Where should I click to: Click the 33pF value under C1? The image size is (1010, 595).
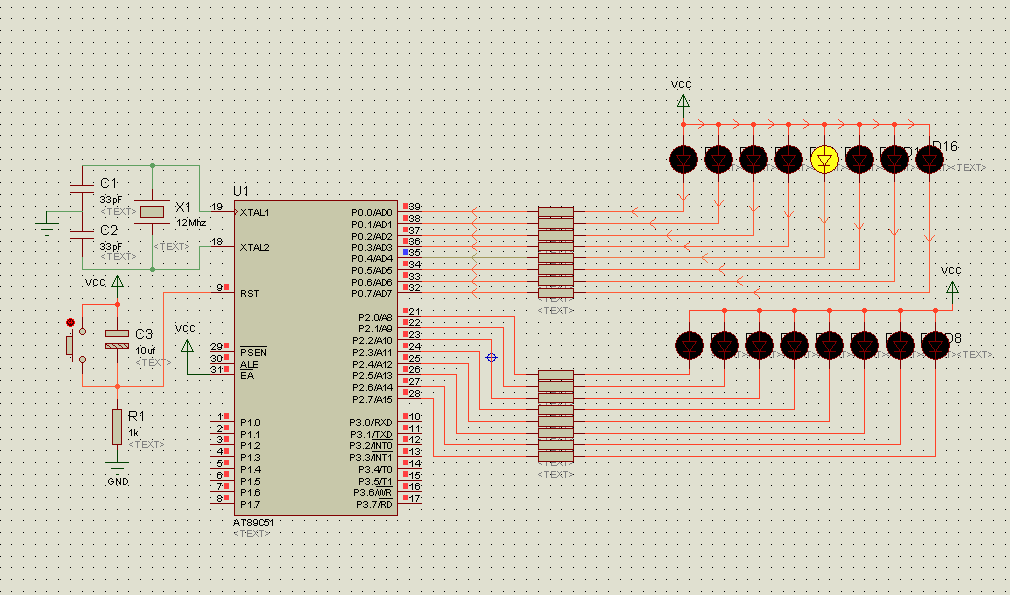111,200
